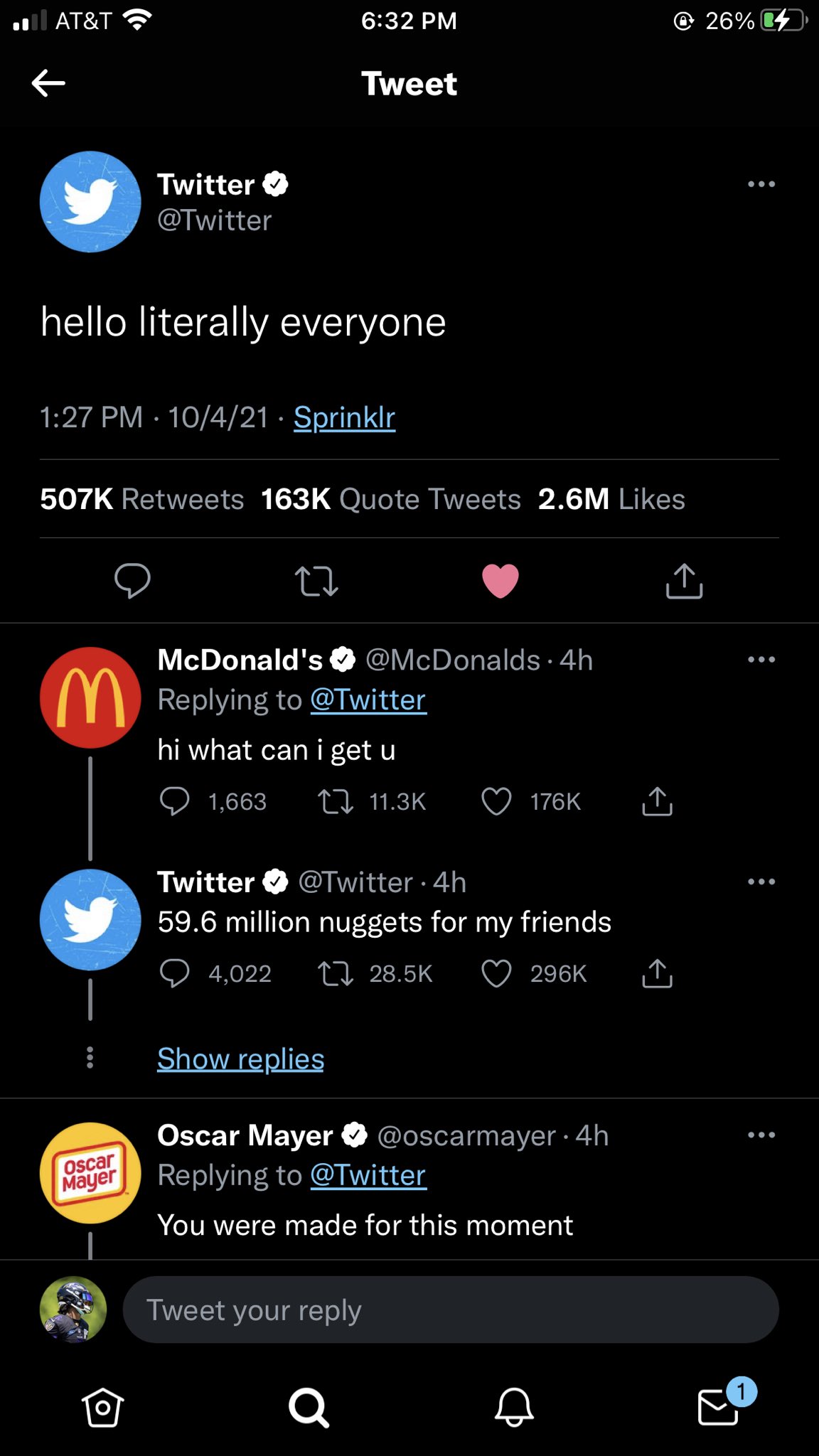Open more options for main tweet
This screenshot has height=1456, width=819.
(761, 184)
